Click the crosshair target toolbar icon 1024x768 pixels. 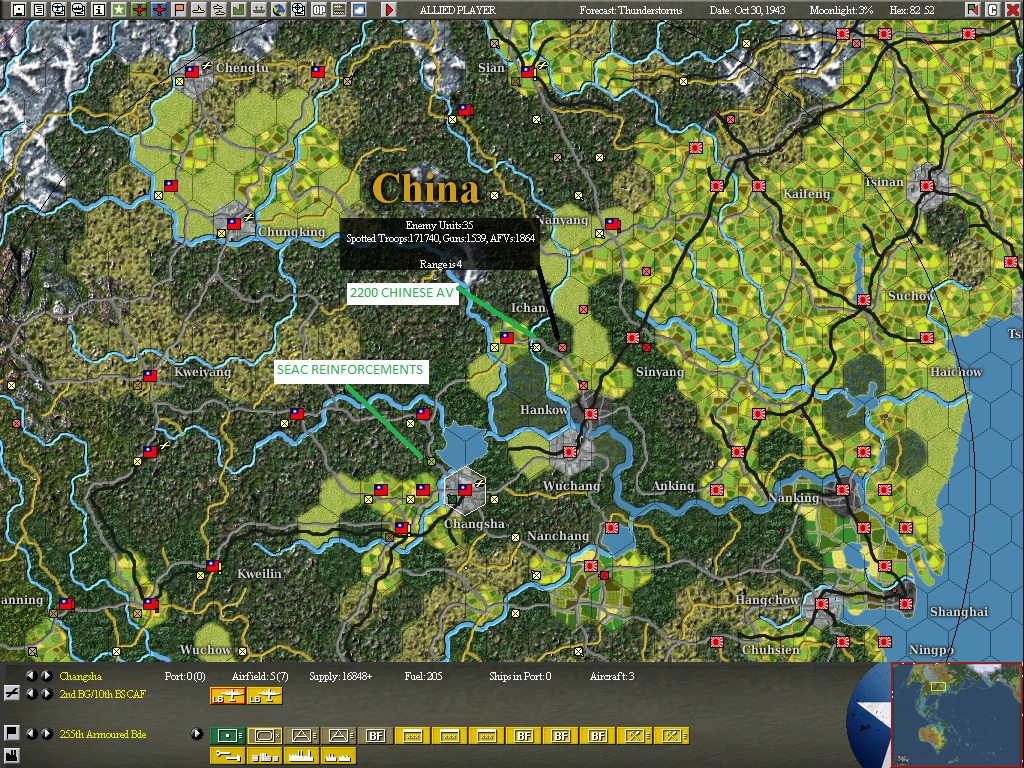tap(298, 10)
